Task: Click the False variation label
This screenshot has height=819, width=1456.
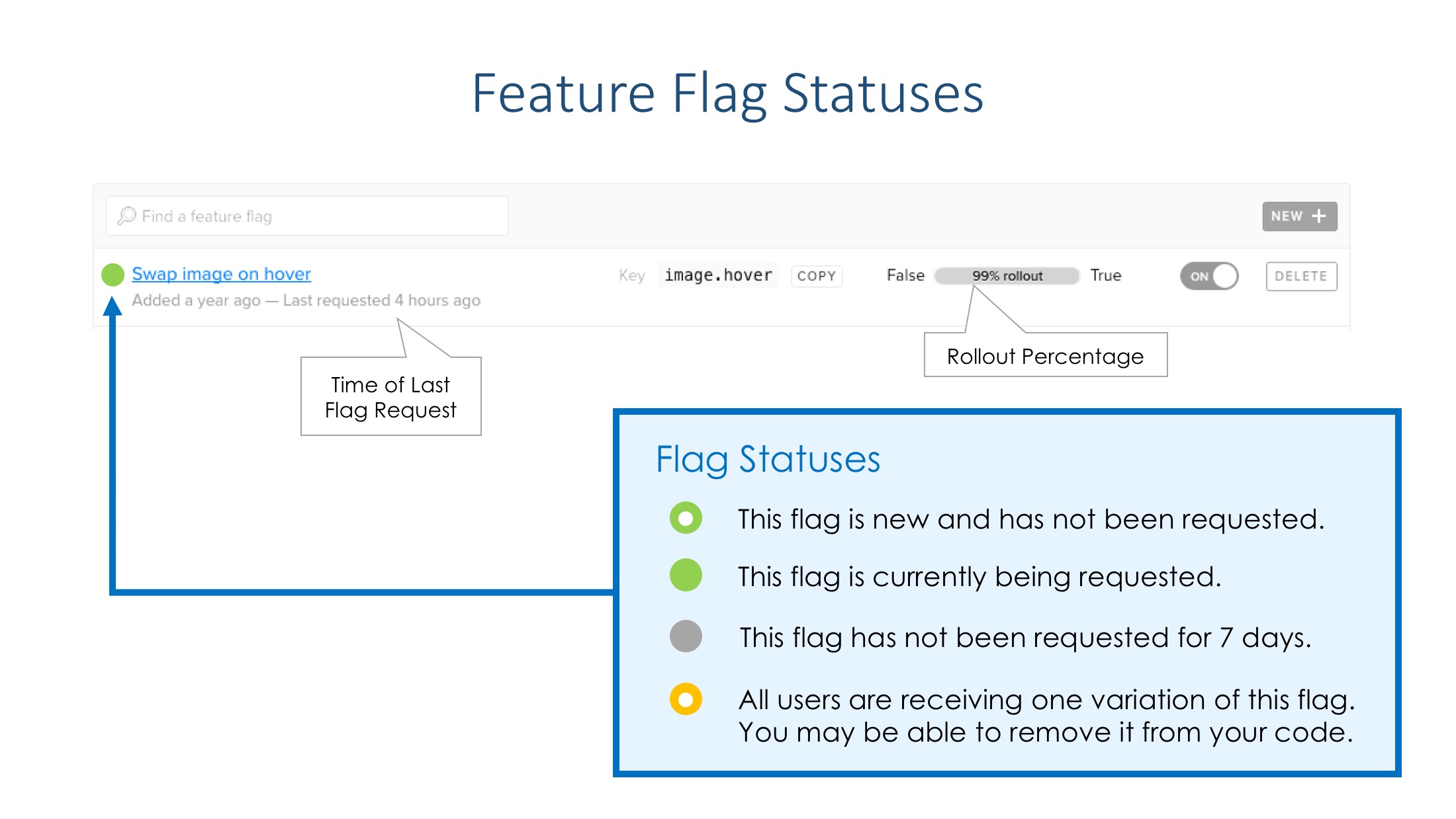Action: 905,275
